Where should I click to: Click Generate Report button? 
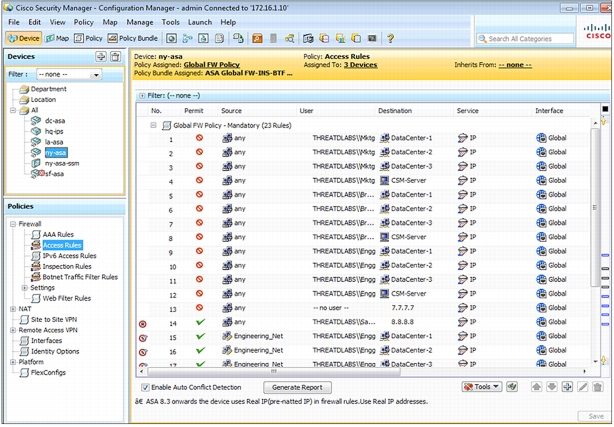[297, 387]
